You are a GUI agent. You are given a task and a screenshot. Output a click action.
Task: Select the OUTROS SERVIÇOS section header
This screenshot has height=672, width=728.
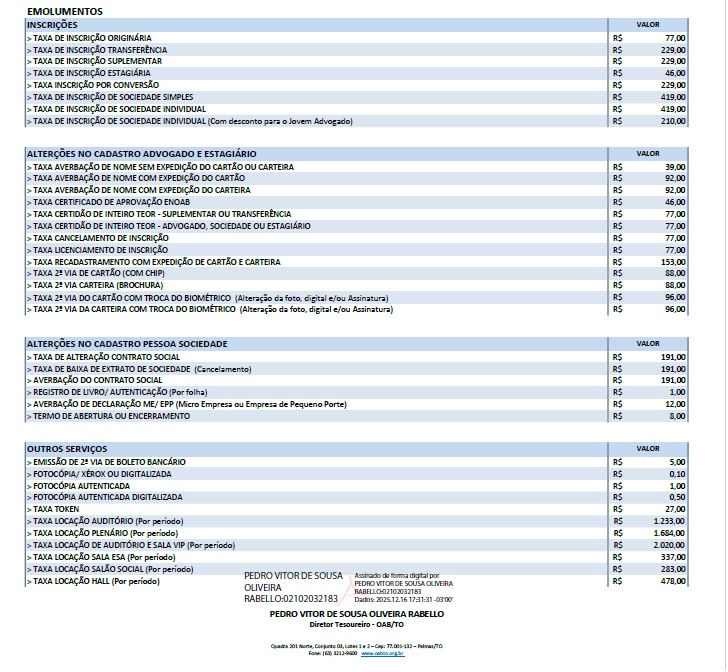(x=66, y=449)
